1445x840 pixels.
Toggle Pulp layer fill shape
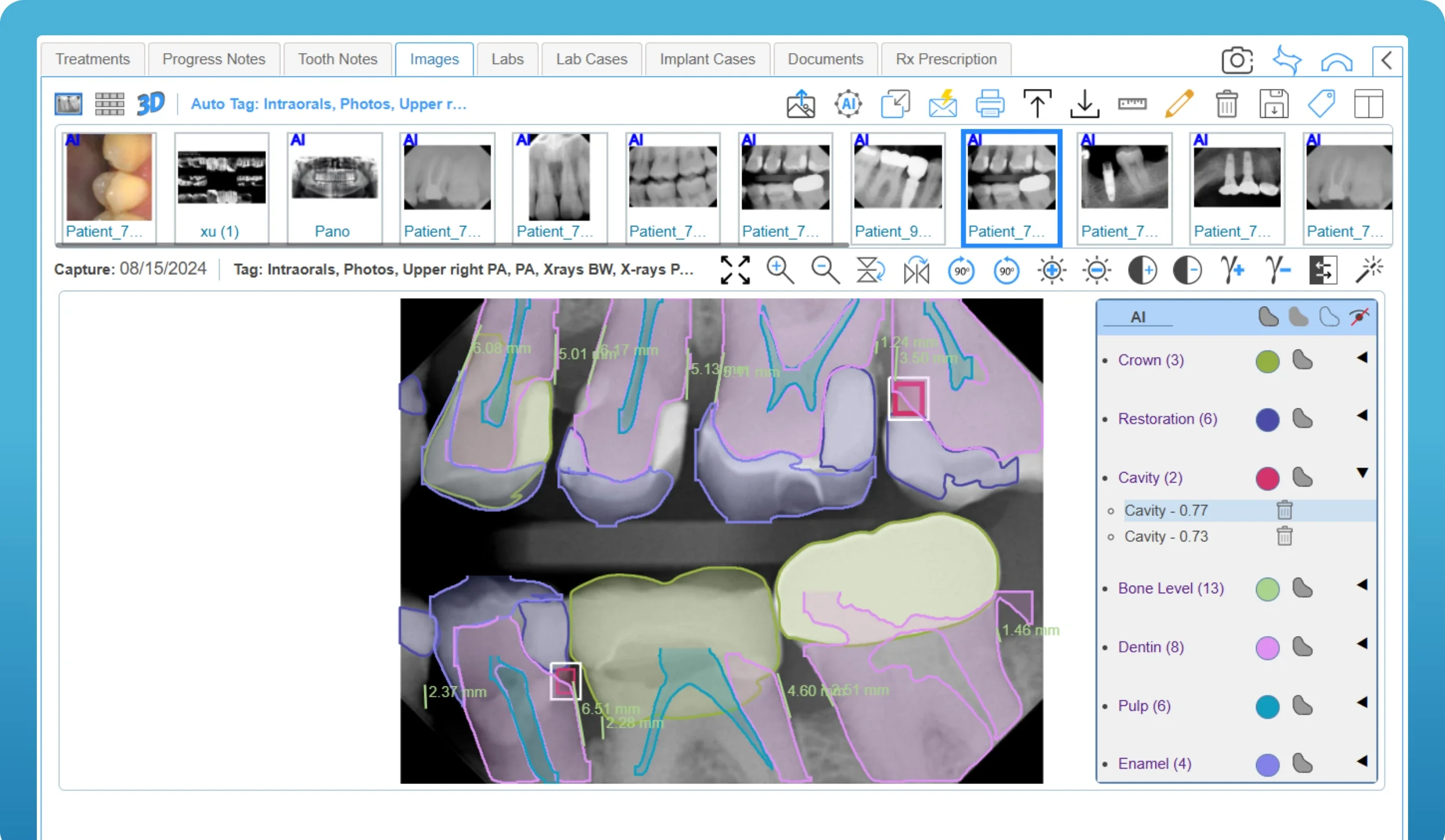[1302, 705]
